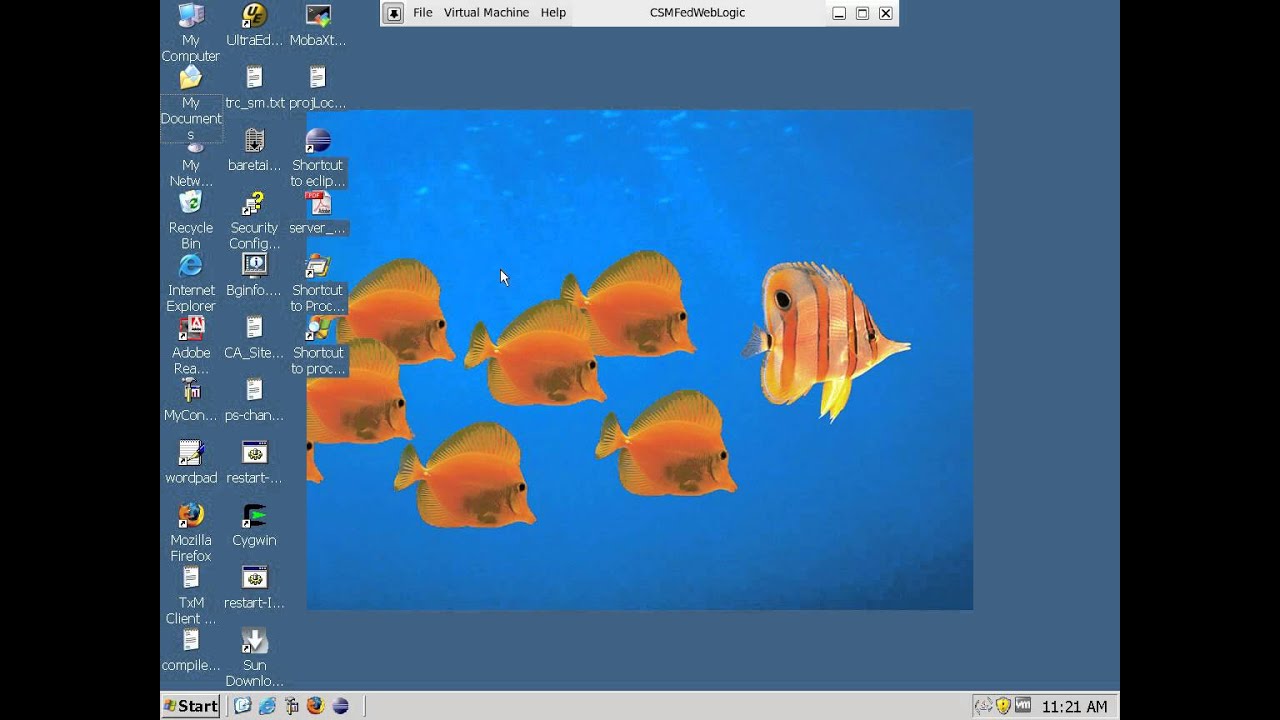Click the MyCon quick launch icon
This screenshot has height=720, width=1280.
[292, 706]
